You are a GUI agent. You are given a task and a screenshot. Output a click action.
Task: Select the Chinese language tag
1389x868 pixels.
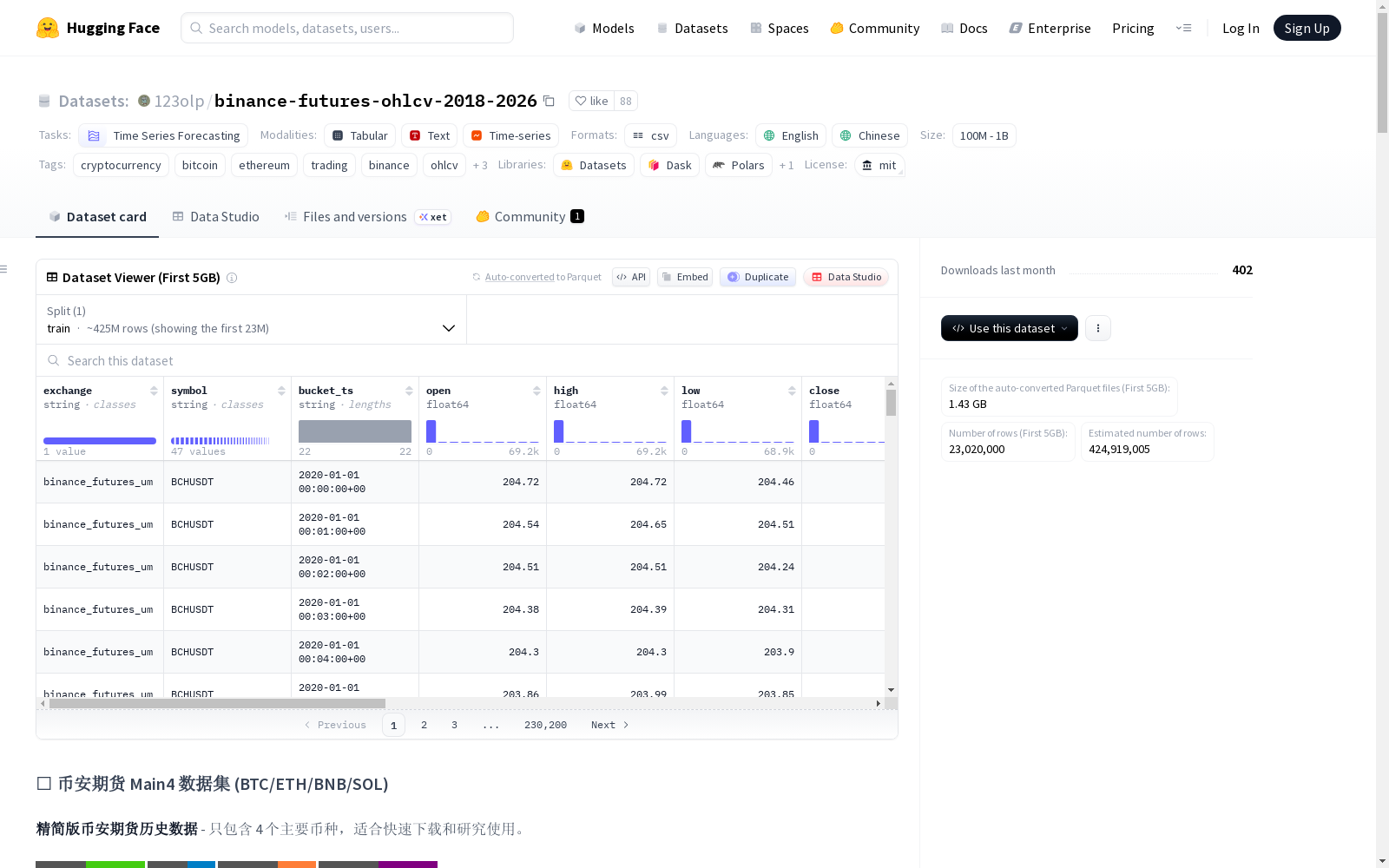870,135
